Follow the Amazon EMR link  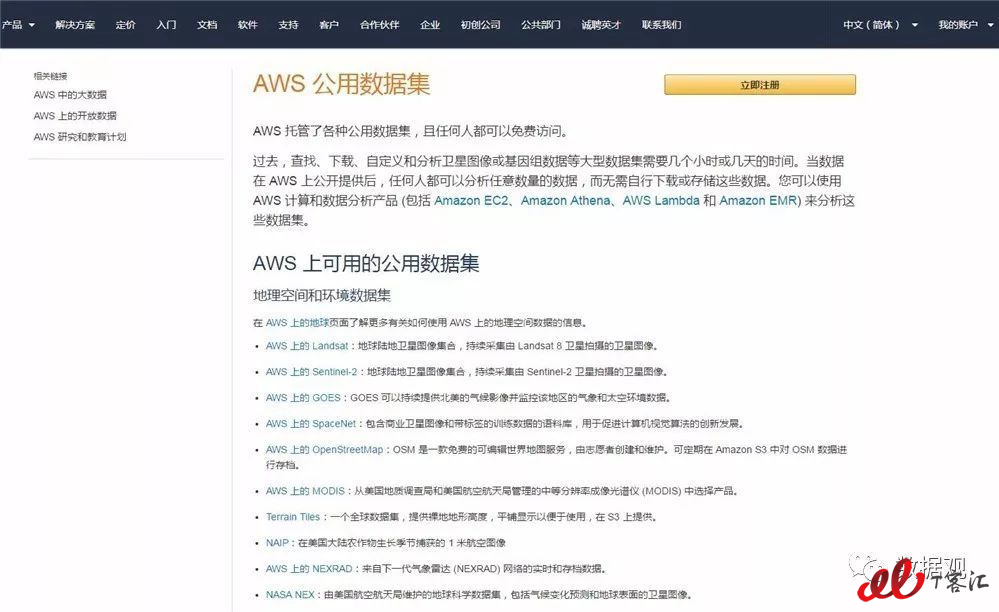tap(758, 201)
